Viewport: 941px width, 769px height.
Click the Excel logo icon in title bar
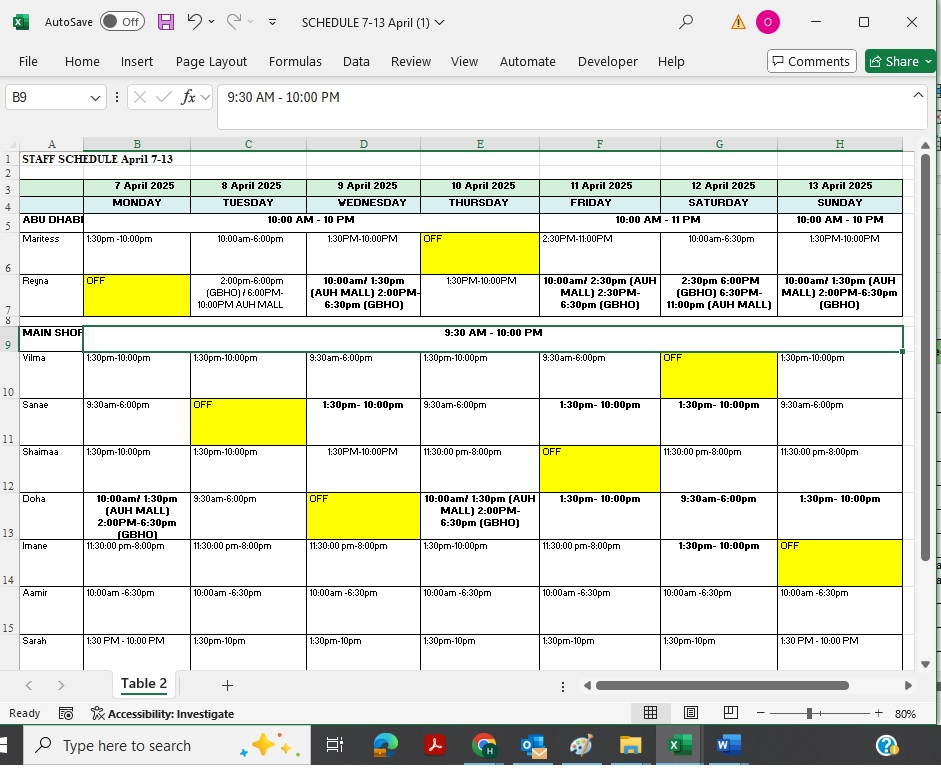20,22
